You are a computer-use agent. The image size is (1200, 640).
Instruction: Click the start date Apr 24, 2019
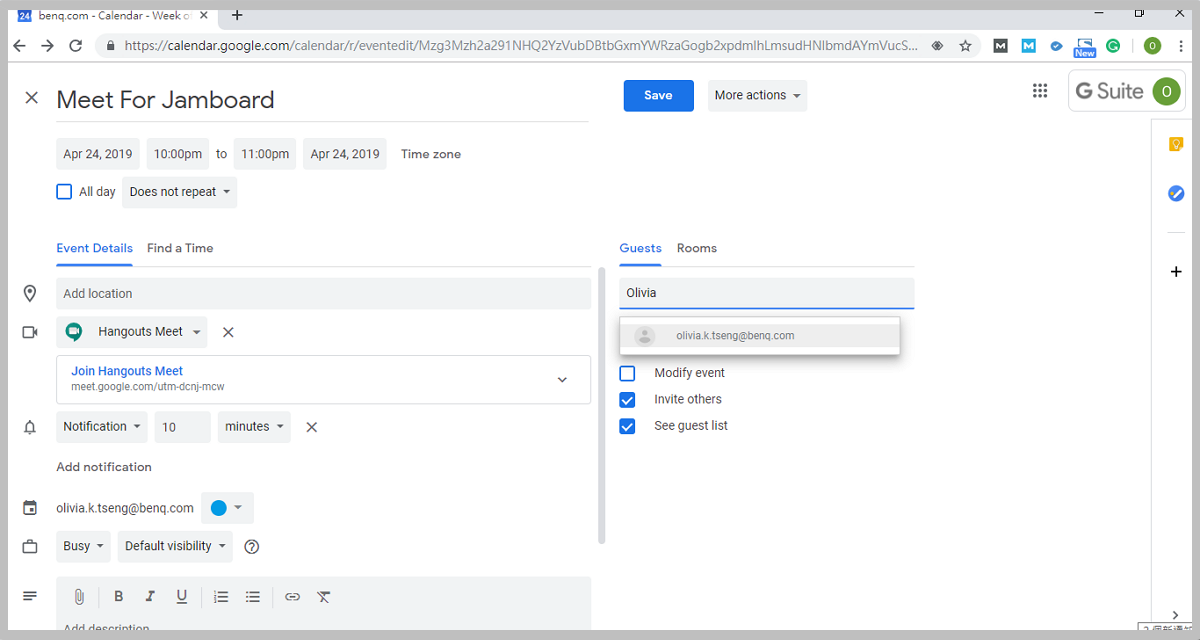coord(98,154)
